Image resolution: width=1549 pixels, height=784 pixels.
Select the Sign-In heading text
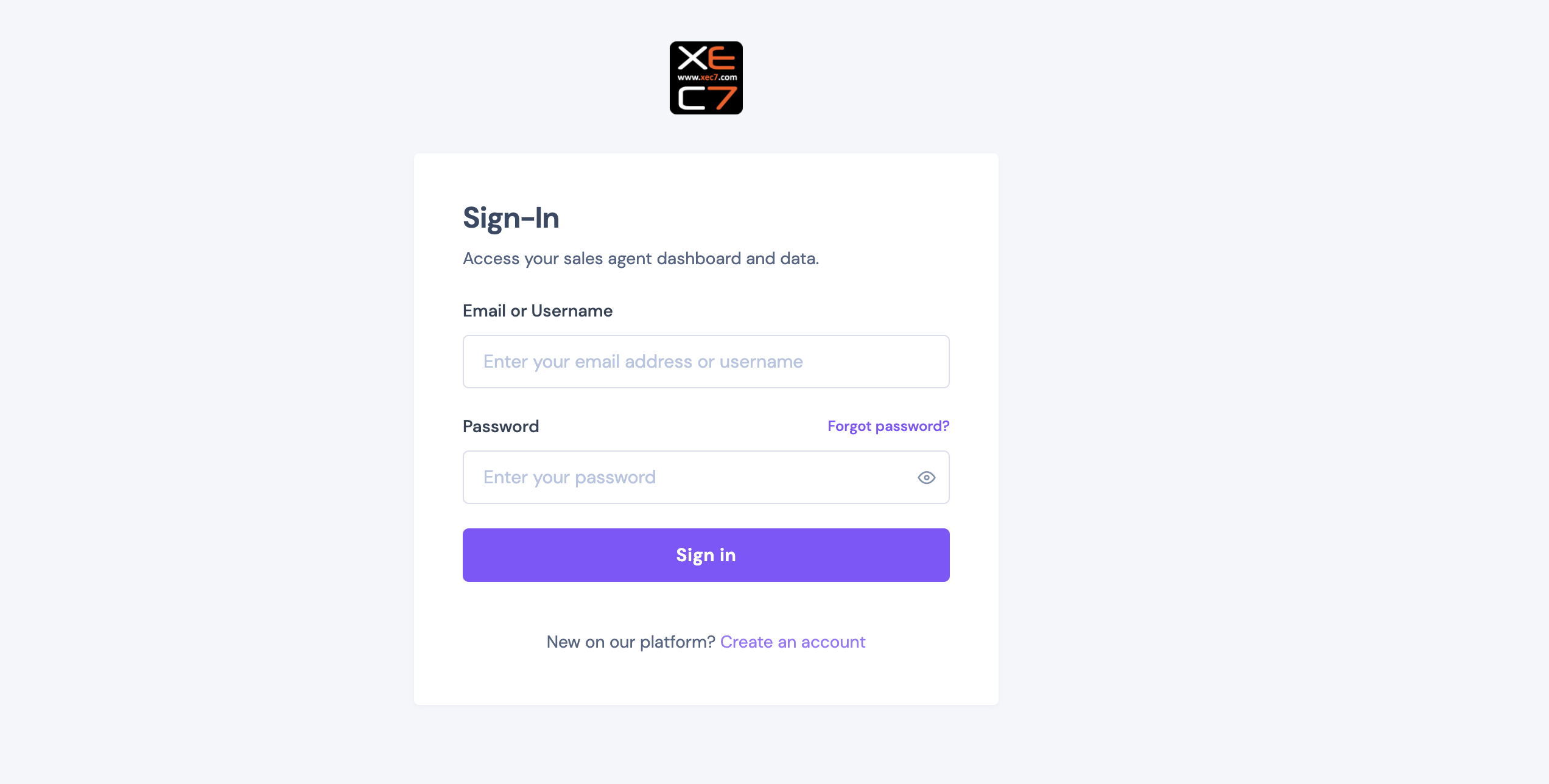pyautogui.click(x=511, y=218)
